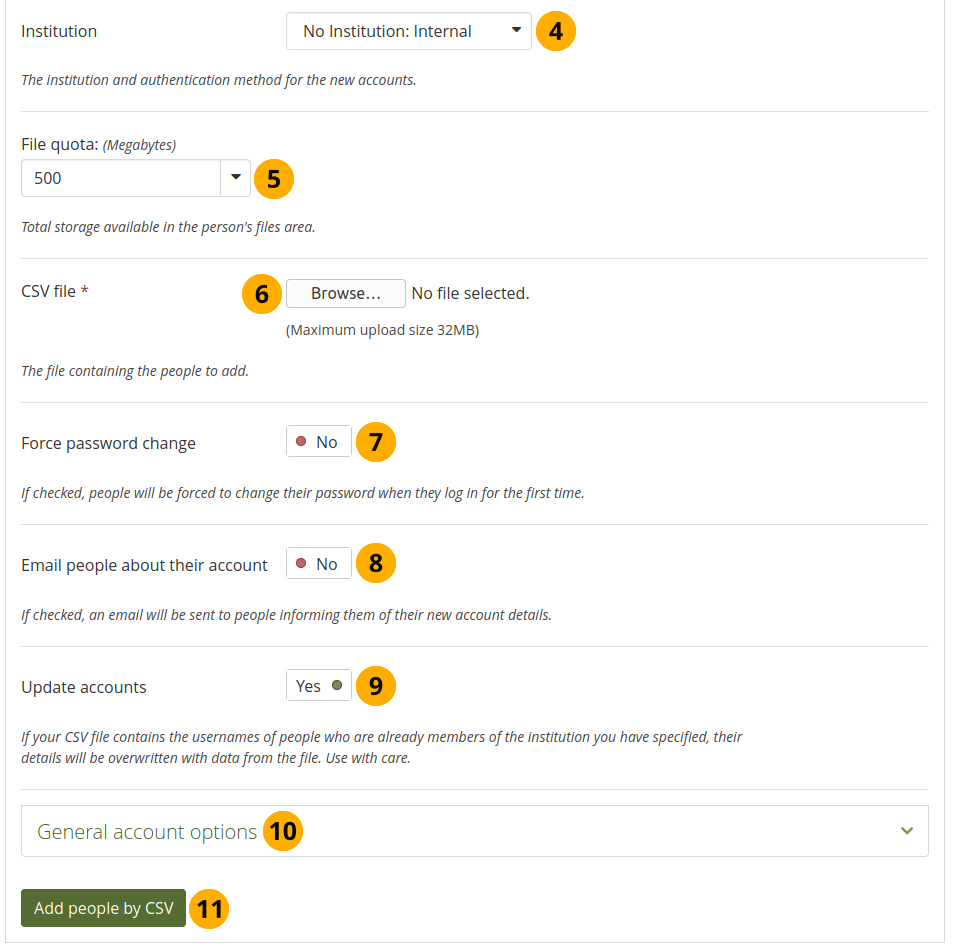Click the Browse… button for CSV file

click(x=346, y=293)
